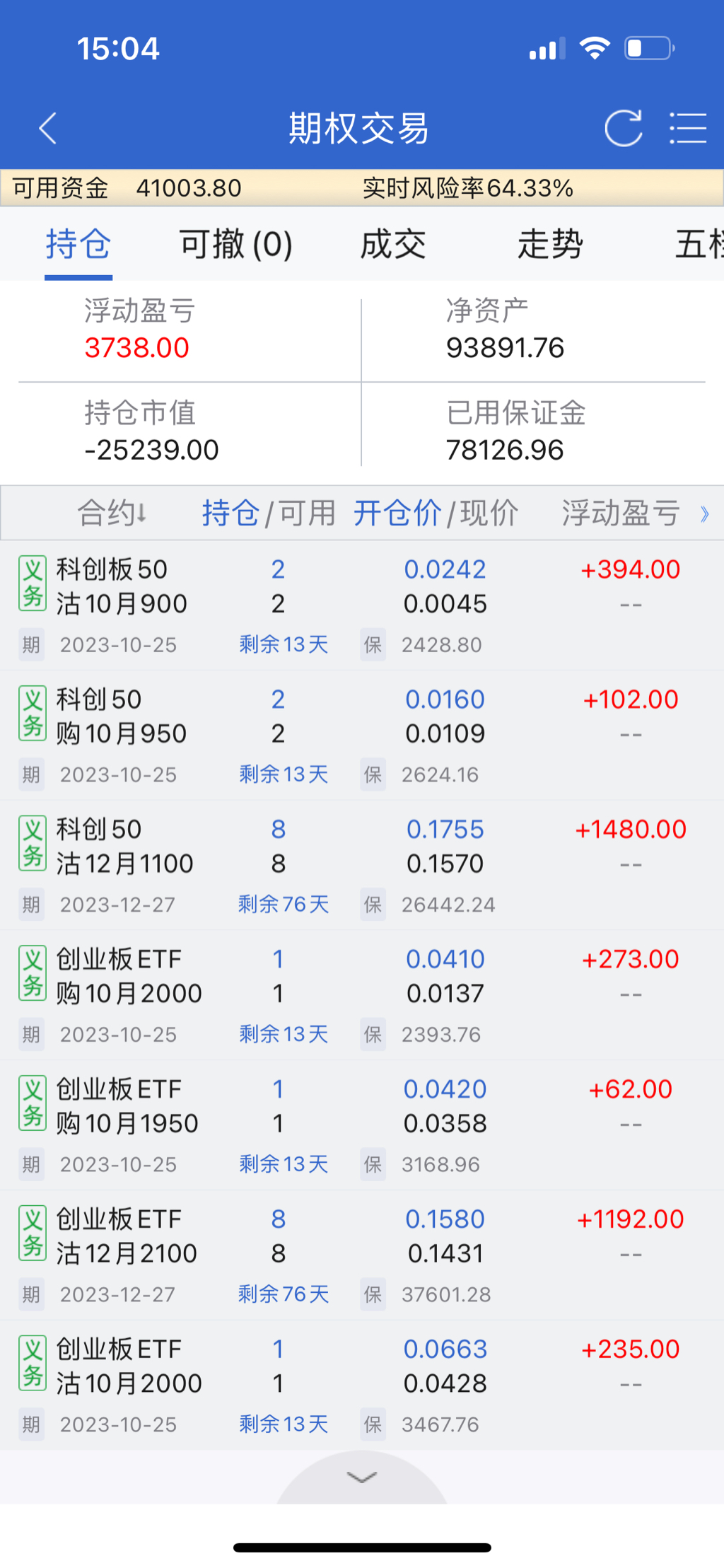The width and height of the screenshot is (724, 1568).
Task: Tap the 保 margin icon for 科创50 购10月950
Action: 373,775
